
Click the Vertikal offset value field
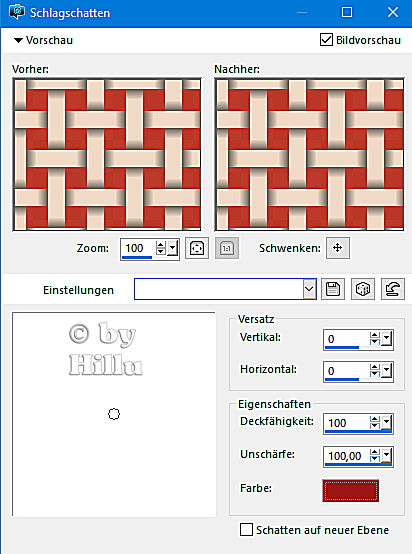point(346,339)
